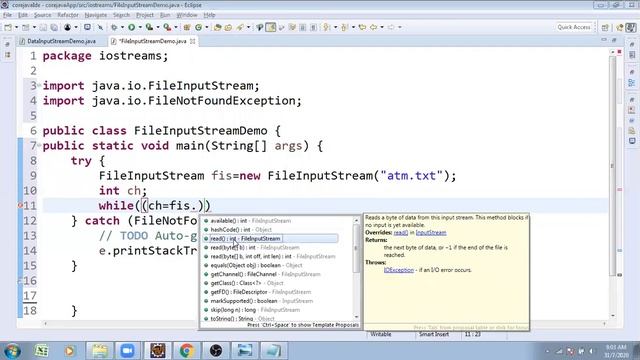
Task: Open the dropdown arrow next to New
Action: [16, 27]
